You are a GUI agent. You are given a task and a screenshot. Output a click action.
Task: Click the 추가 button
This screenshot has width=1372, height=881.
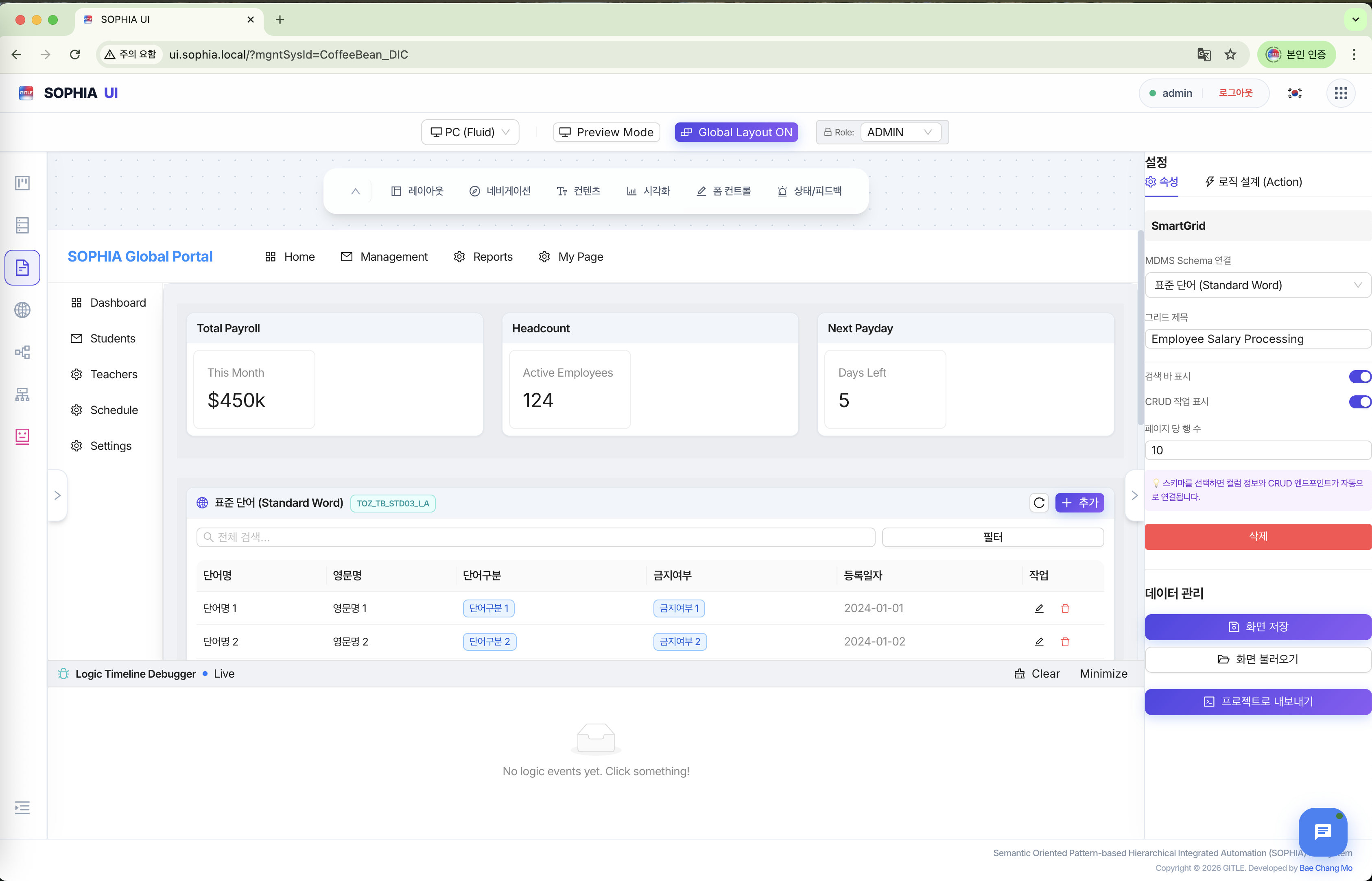(x=1079, y=503)
